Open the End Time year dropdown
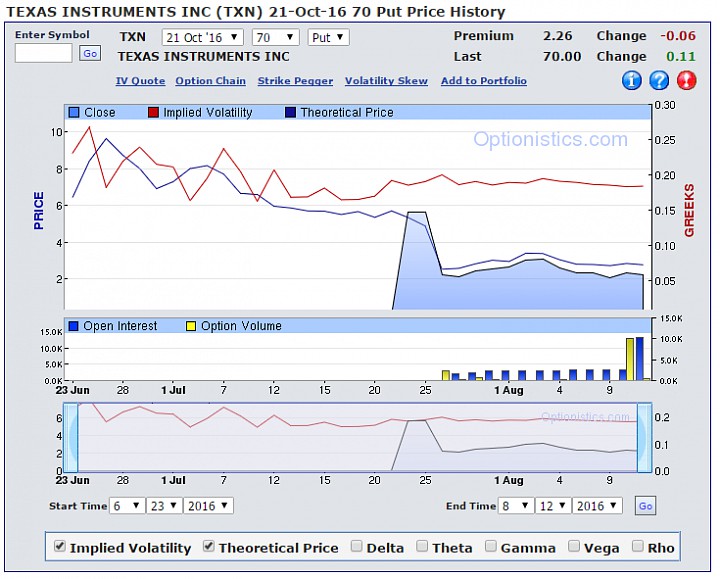This screenshot has height=579, width=720. pyautogui.click(x=597, y=506)
